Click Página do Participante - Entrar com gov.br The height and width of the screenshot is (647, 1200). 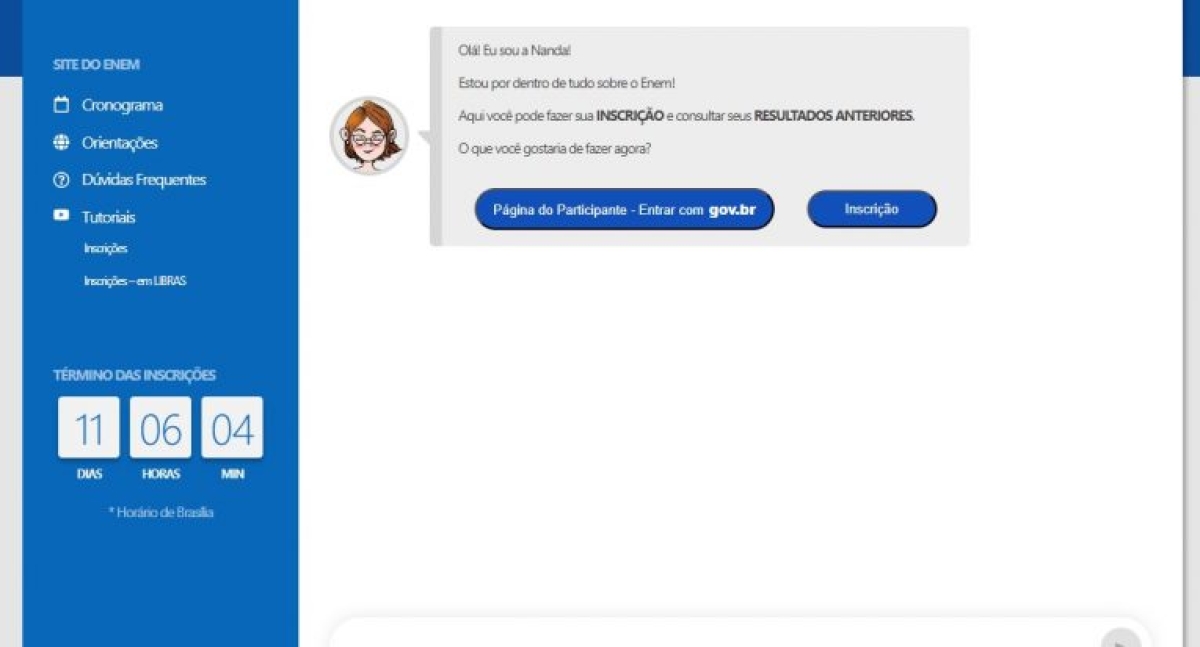624,209
